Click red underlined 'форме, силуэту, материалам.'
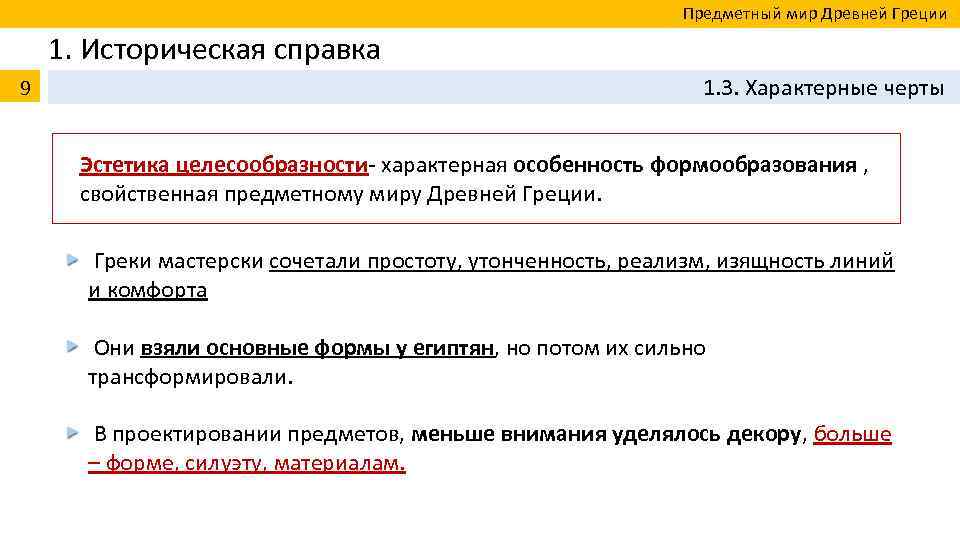 255,463
